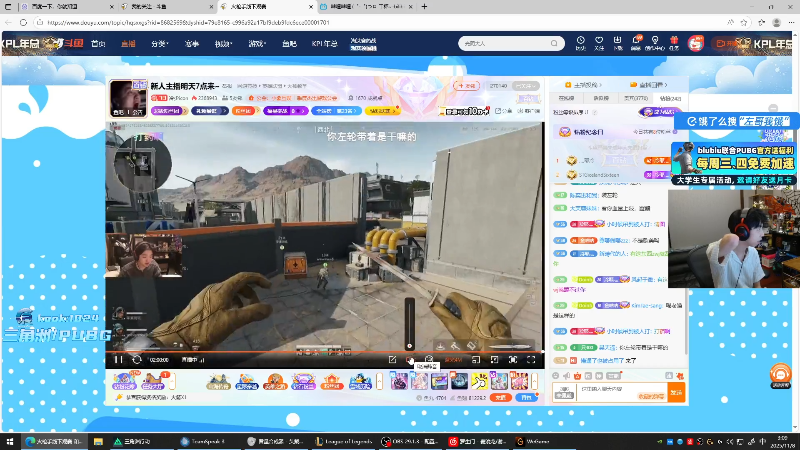Click the 发送 chat send button

coord(676,392)
